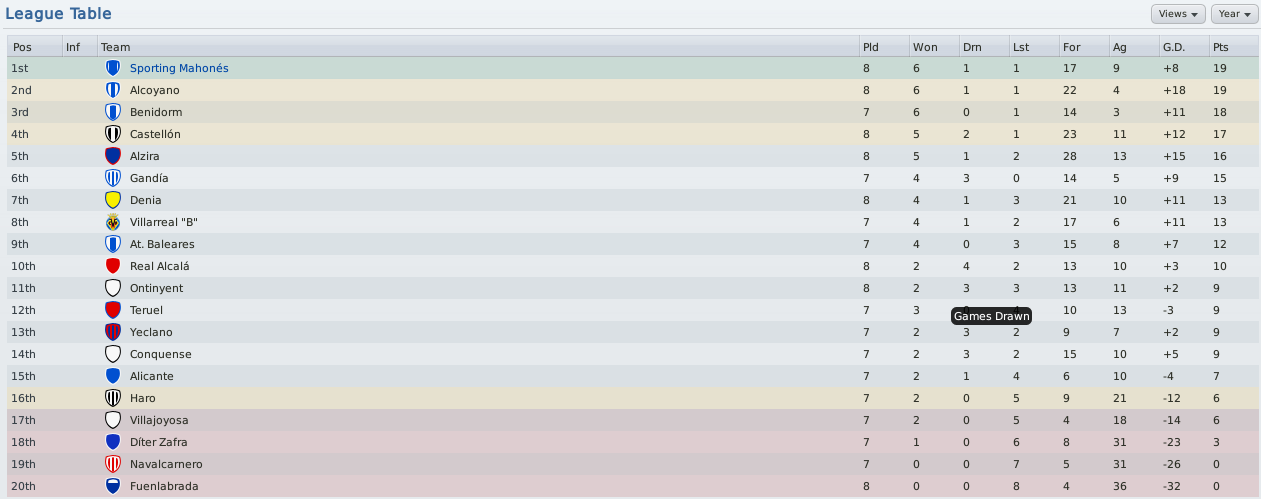The width and height of the screenshot is (1261, 499).
Task: Click the Yeclano striped badge icon
Action: click(112, 332)
